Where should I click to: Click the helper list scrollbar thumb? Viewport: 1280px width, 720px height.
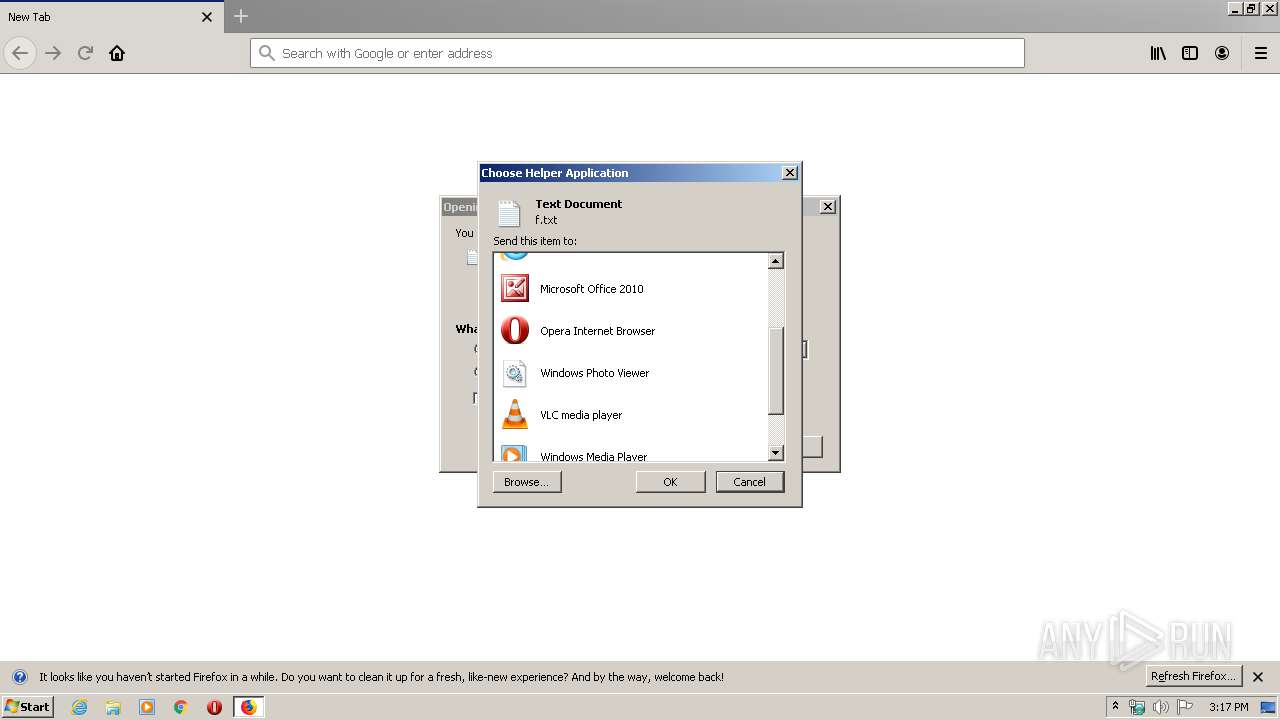(x=775, y=370)
